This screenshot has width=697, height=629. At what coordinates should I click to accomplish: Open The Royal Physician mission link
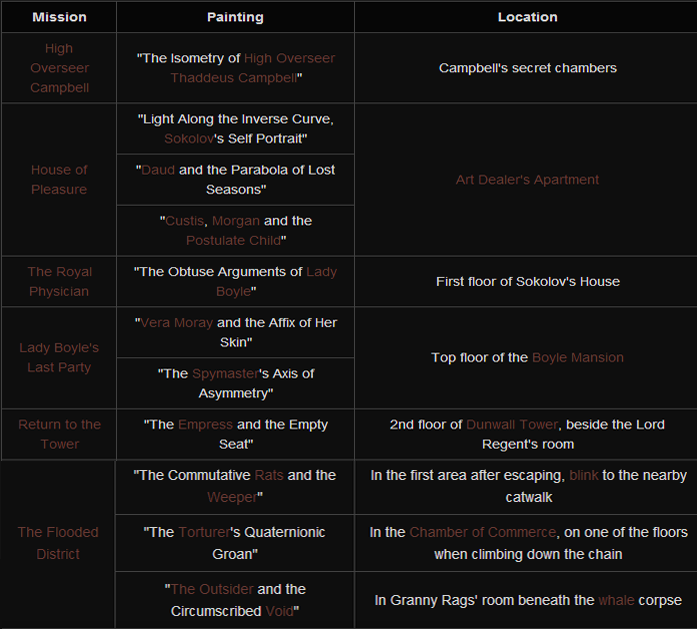tap(59, 281)
